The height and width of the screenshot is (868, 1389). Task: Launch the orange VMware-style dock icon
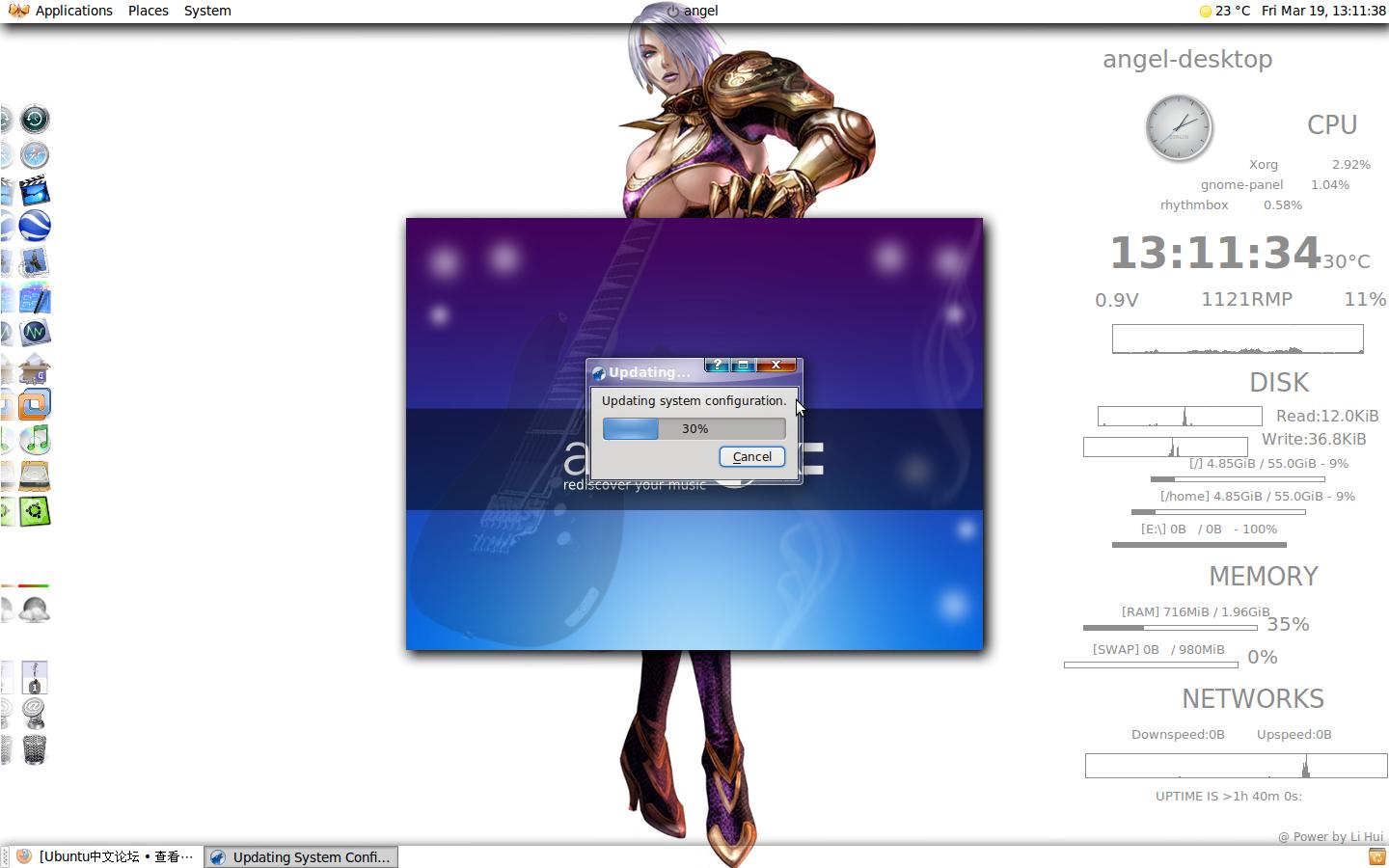click(34, 404)
